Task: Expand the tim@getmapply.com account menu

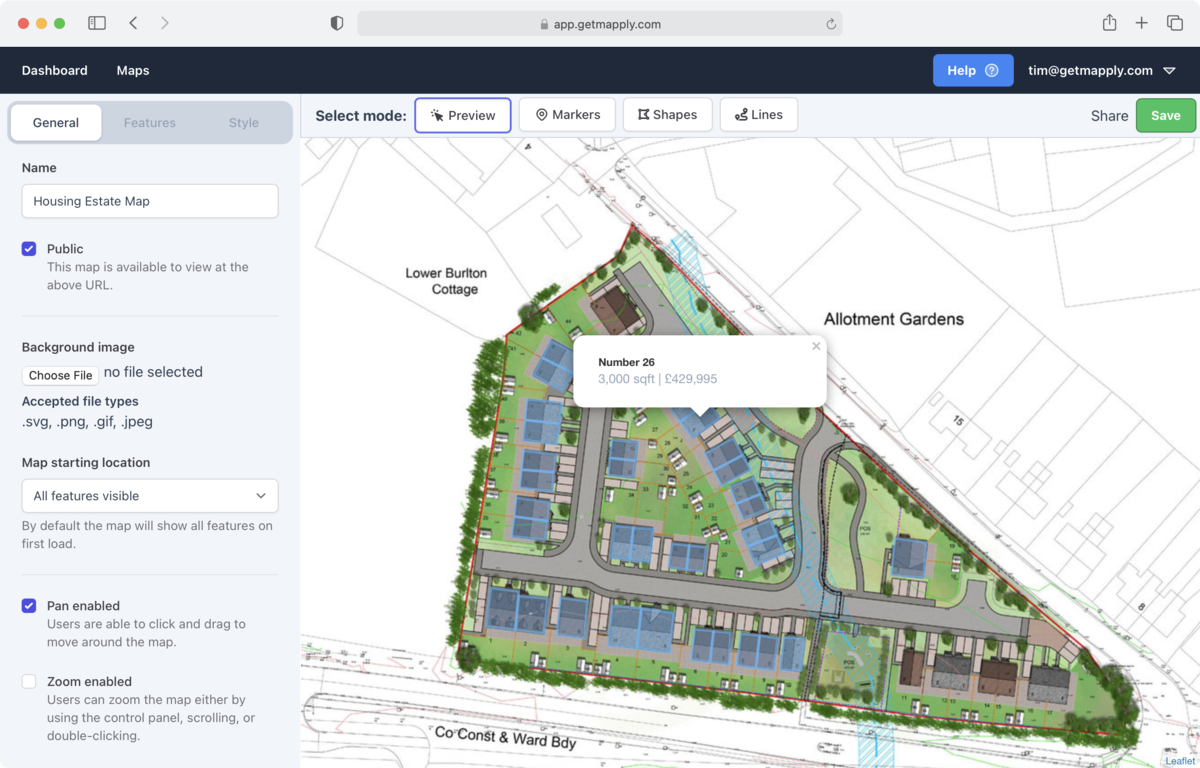Action: (1170, 70)
